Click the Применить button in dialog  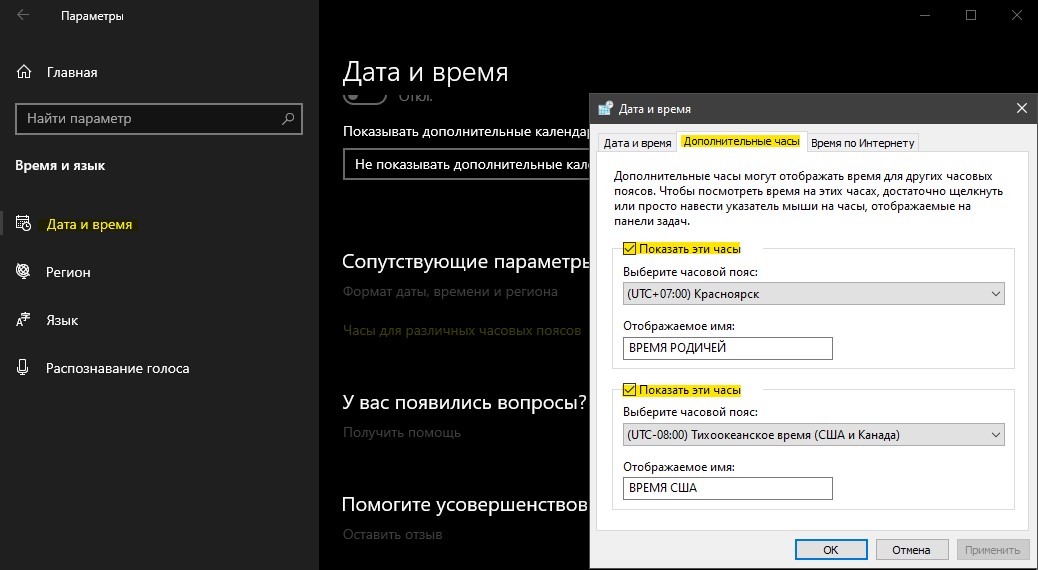[992, 549]
